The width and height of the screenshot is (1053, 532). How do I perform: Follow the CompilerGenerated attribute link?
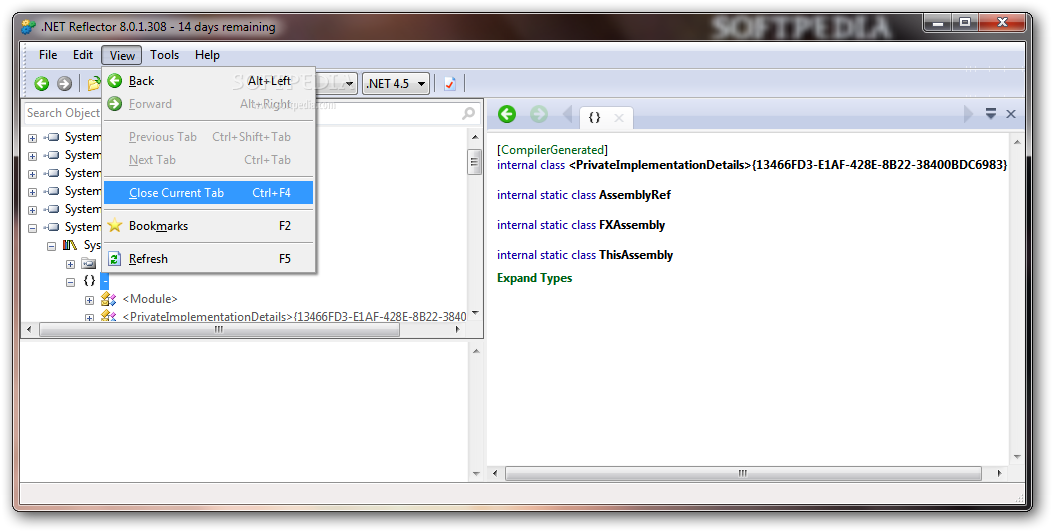coord(553,150)
